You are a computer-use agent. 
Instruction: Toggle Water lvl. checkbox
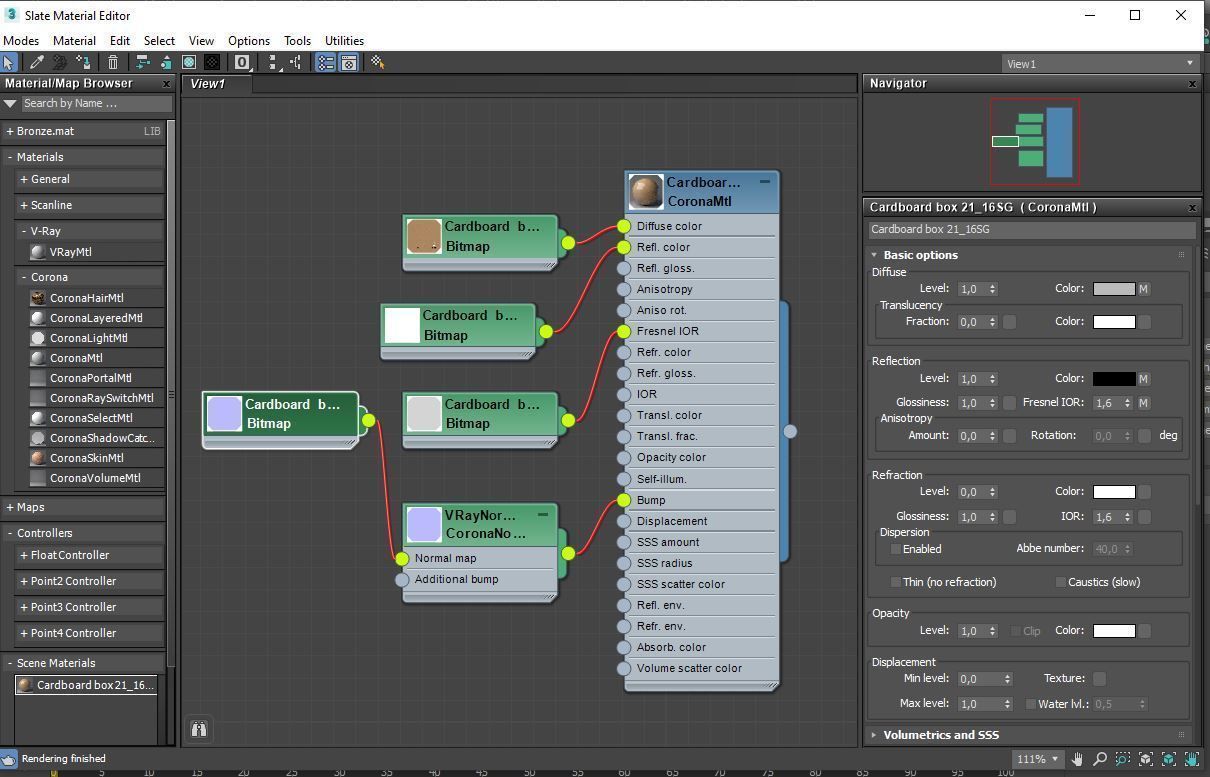(1031, 704)
